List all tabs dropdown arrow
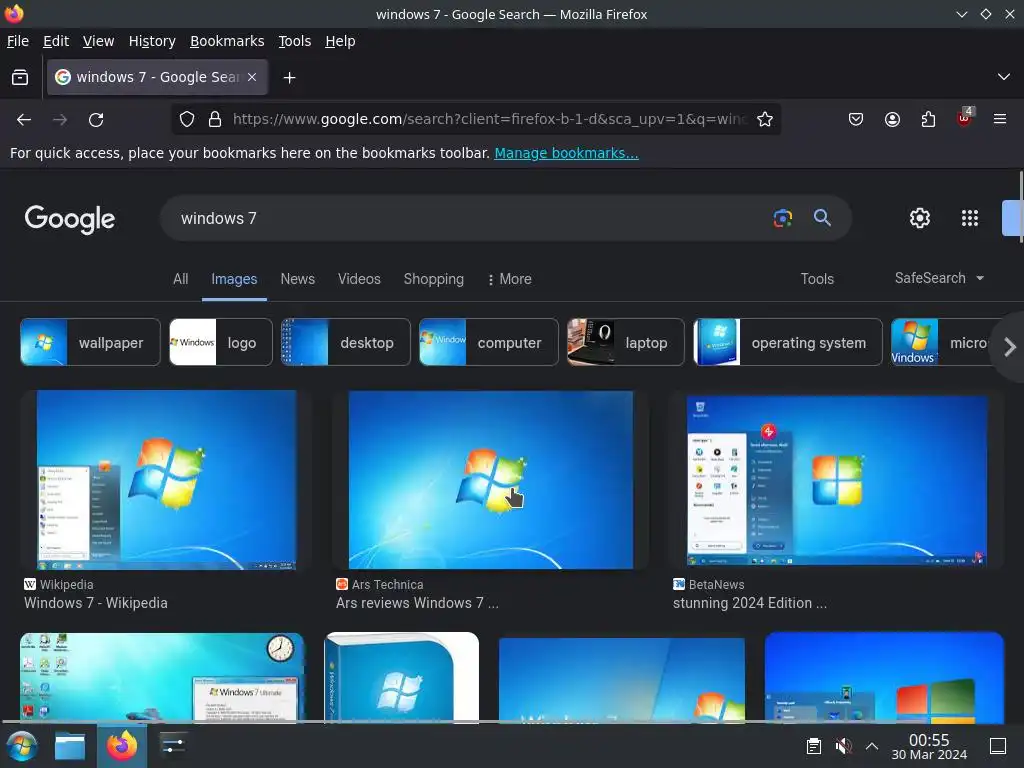The image size is (1024, 768). point(1004,77)
